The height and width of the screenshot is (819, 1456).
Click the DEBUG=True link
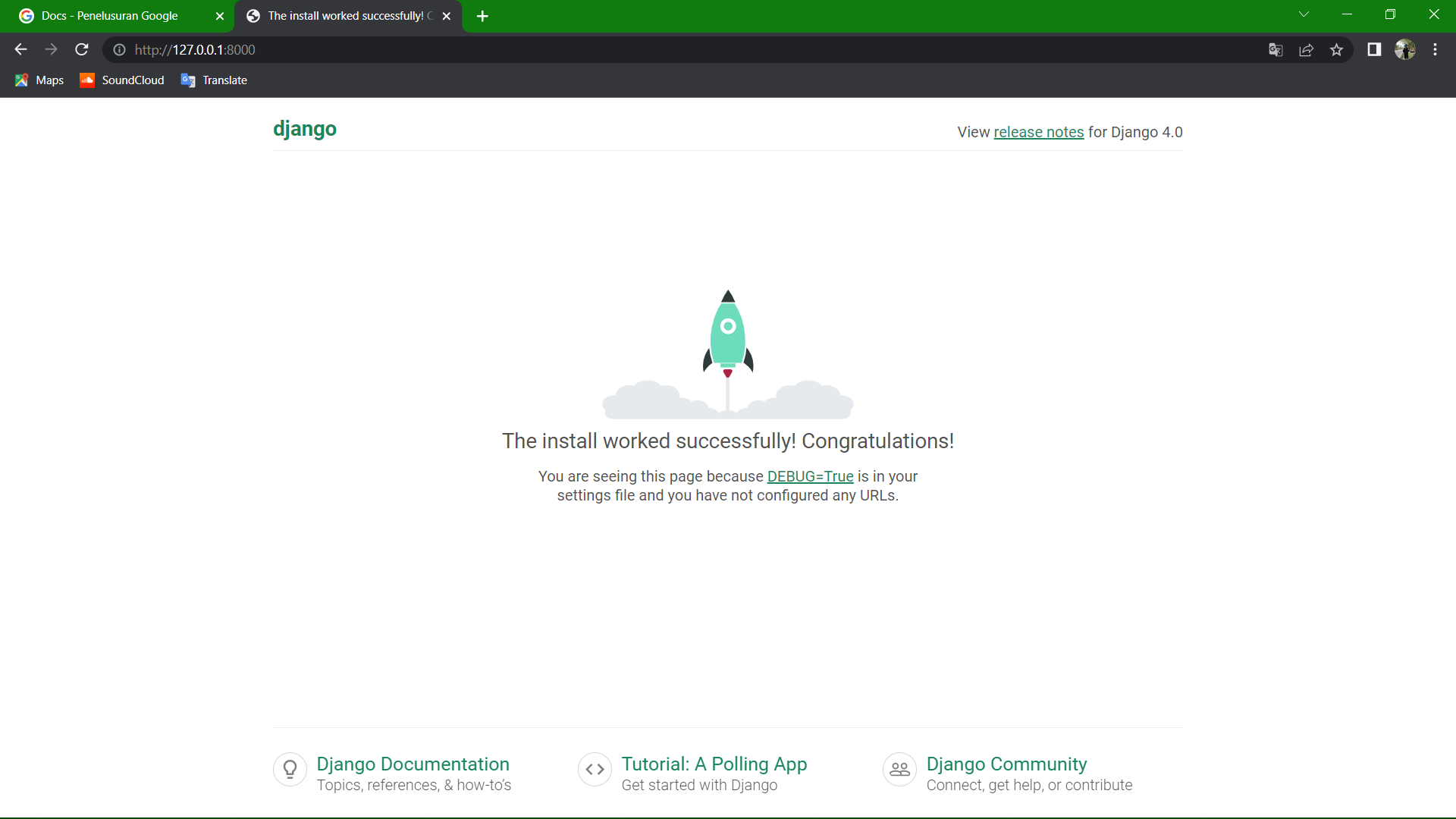(x=810, y=476)
